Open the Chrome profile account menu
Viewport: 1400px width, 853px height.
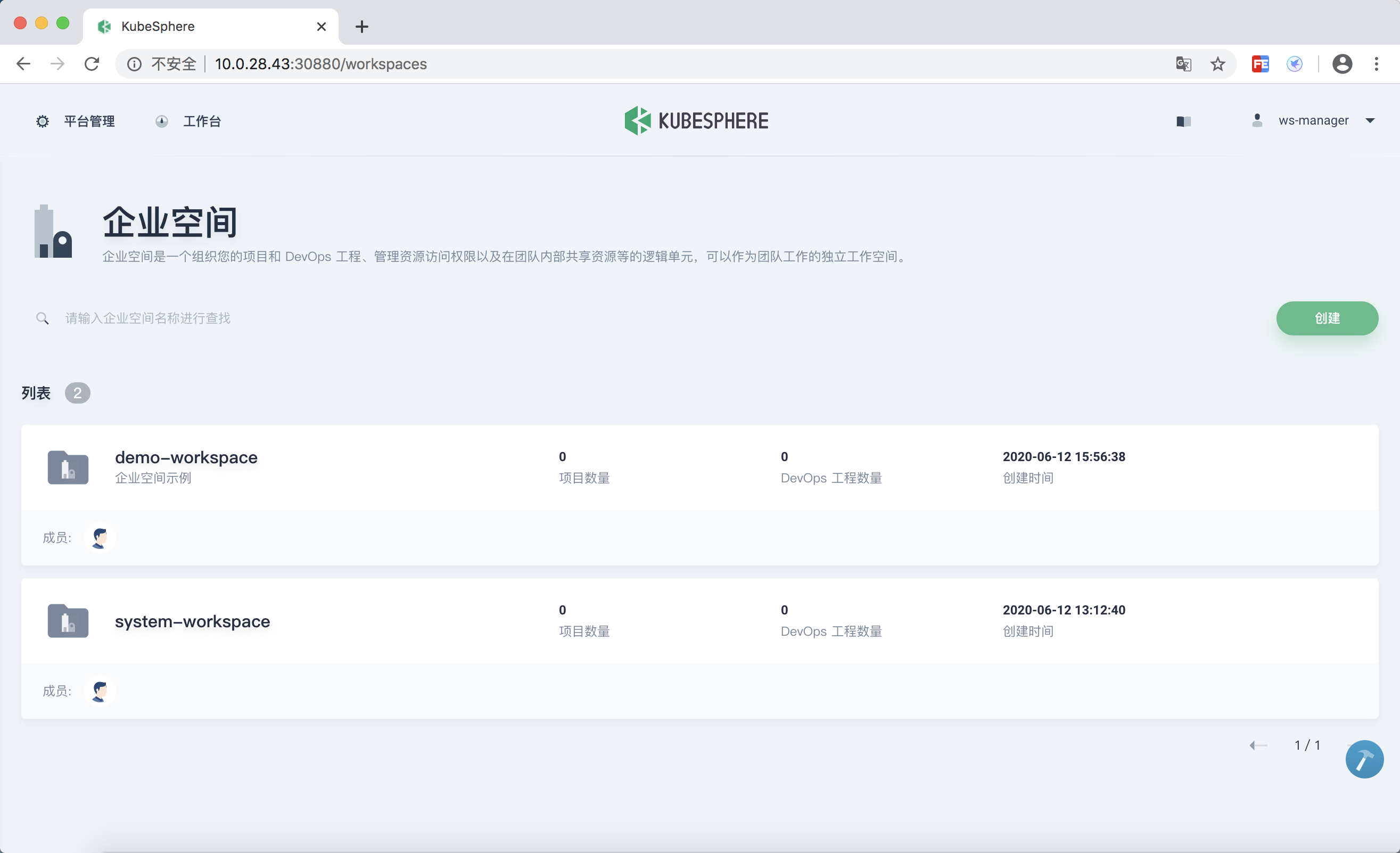(1342, 64)
